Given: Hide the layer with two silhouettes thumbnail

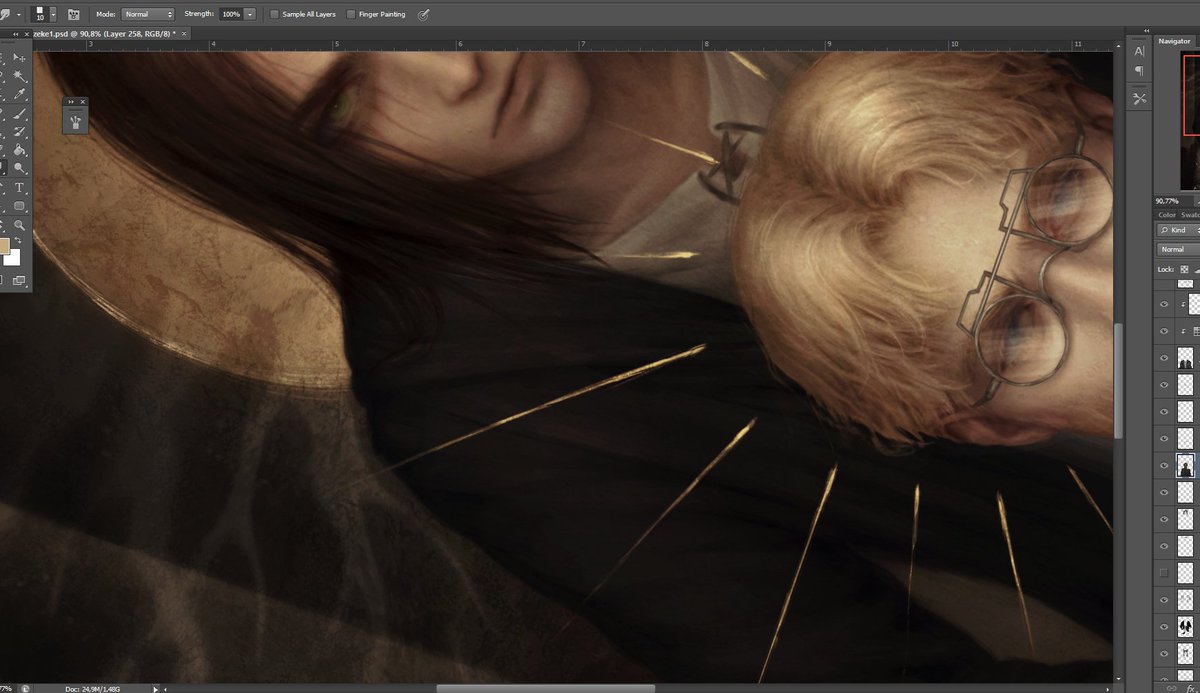Looking at the screenshot, I should pos(1163,358).
